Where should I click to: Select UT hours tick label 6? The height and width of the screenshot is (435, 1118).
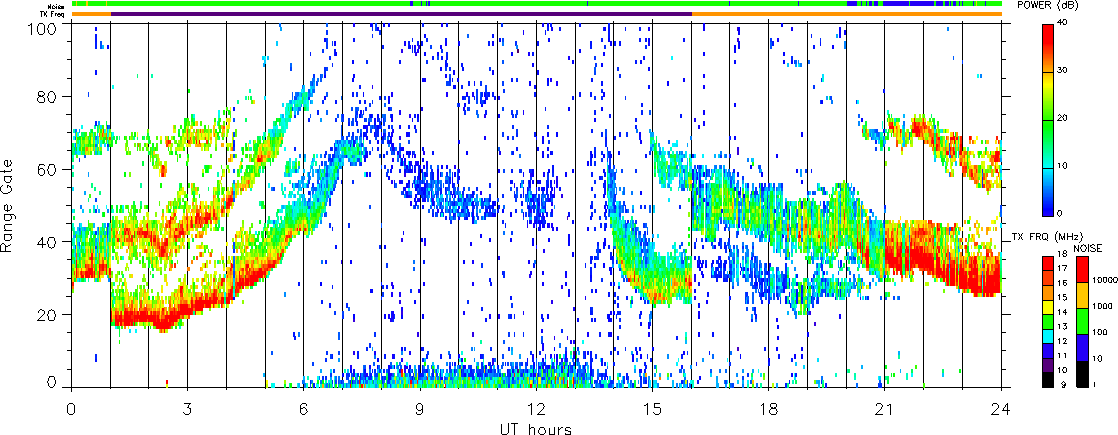(x=304, y=410)
